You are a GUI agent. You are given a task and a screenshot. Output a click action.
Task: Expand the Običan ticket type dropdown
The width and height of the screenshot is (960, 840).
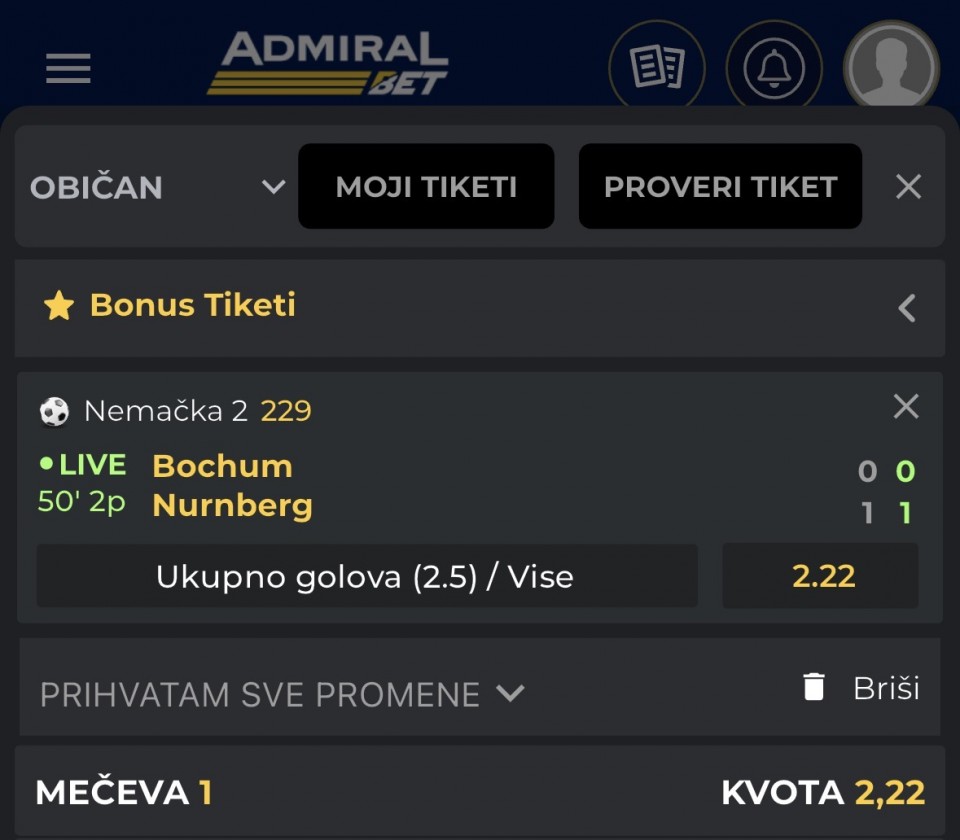[273, 187]
